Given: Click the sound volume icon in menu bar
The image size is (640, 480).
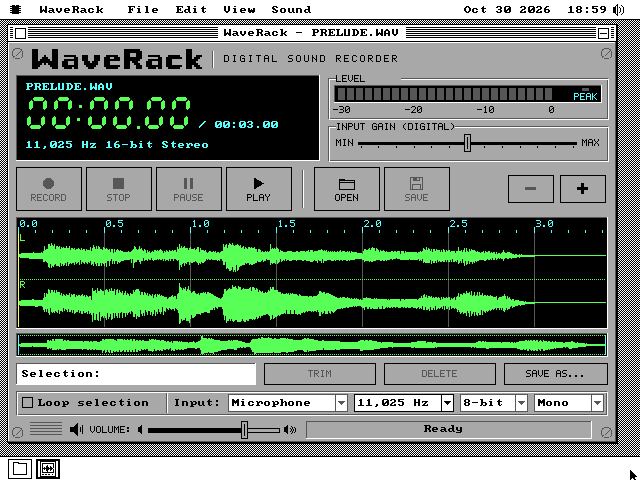Looking at the screenshot, I should click(619, 9).
